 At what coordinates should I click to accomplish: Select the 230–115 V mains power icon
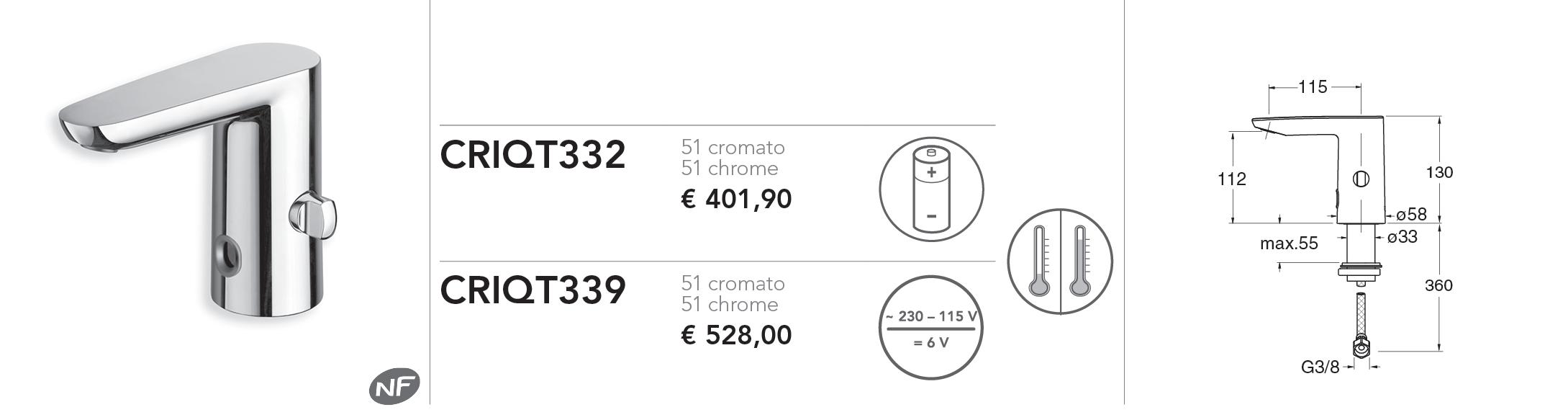coord(931,328)
